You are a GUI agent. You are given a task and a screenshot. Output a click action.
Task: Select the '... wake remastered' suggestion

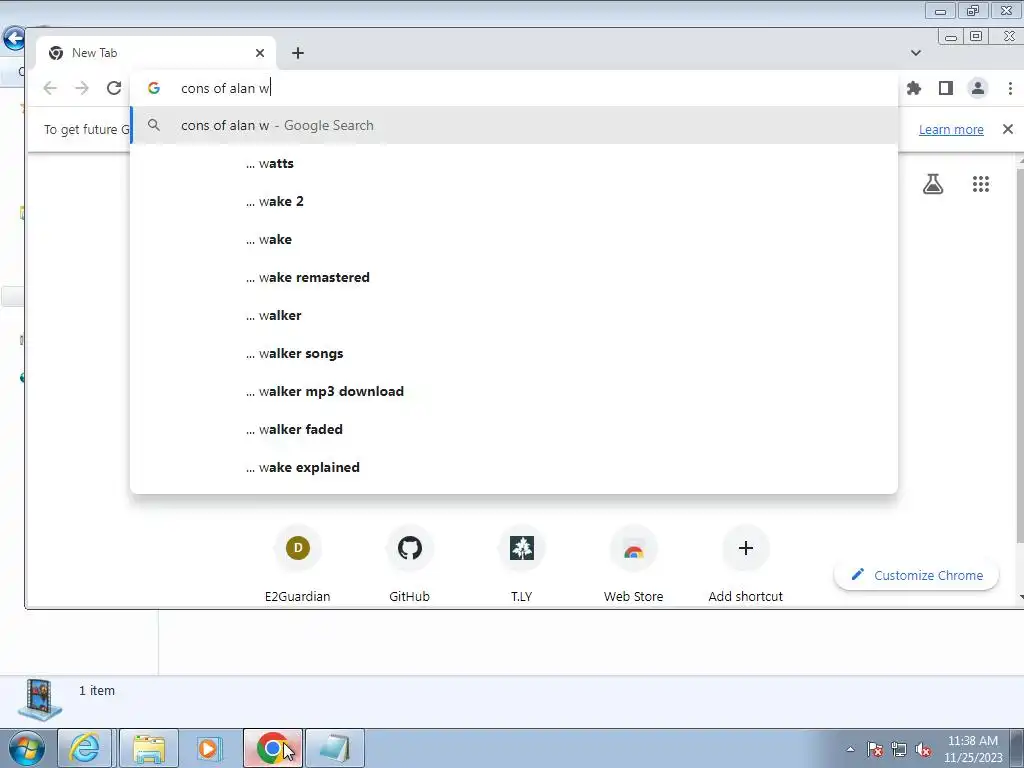[514, 278]
